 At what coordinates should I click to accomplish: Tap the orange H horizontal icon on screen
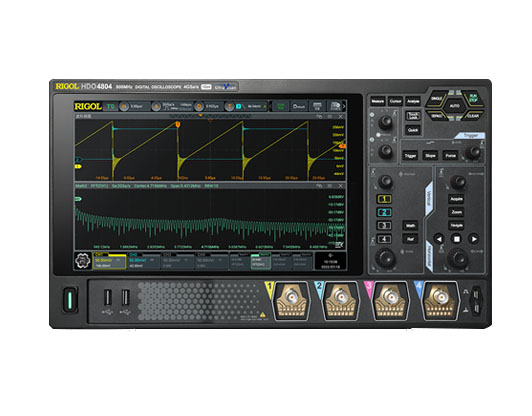124,107
